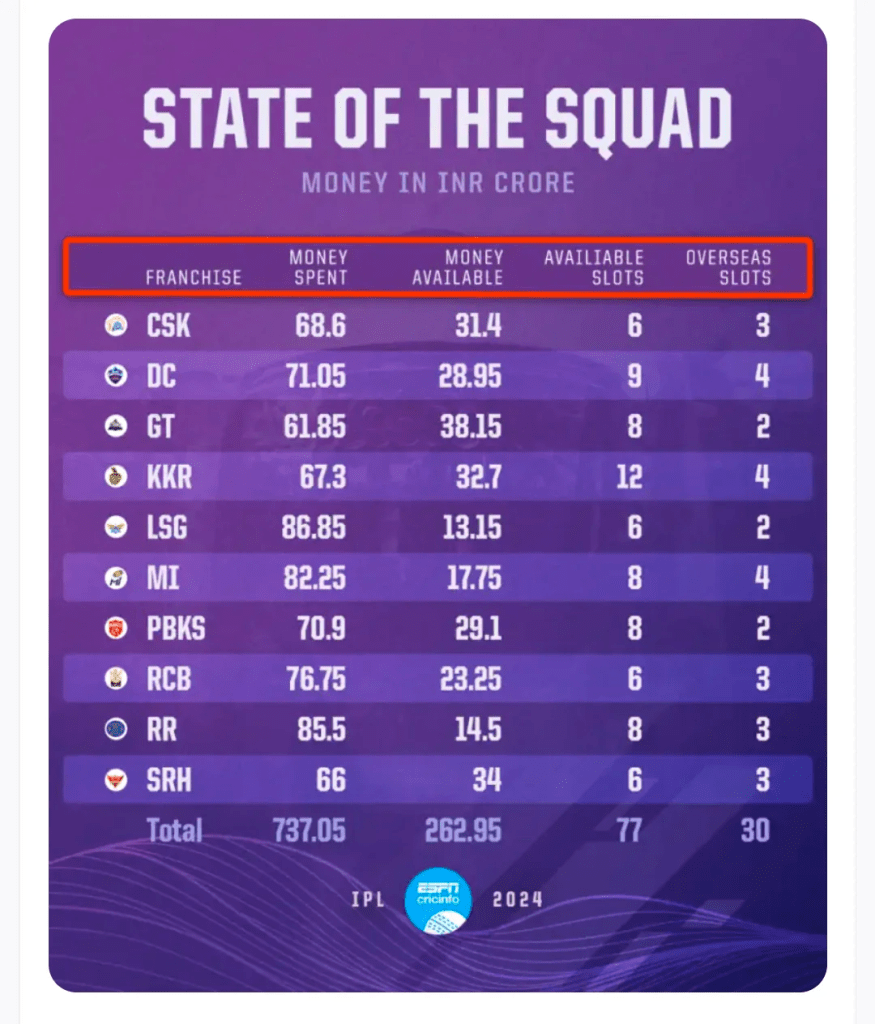Click the Money Available column header

tap(458, 268)
